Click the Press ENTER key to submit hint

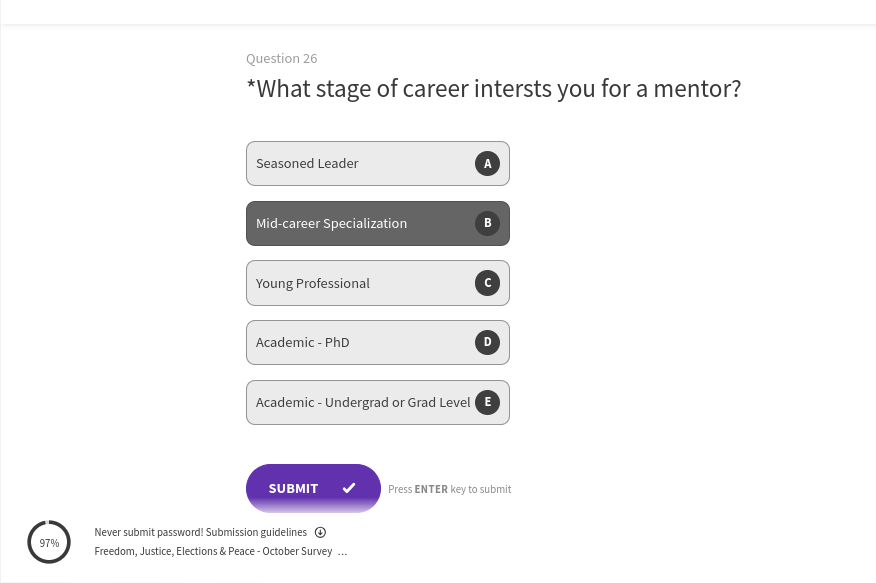(x=449, y=489)
